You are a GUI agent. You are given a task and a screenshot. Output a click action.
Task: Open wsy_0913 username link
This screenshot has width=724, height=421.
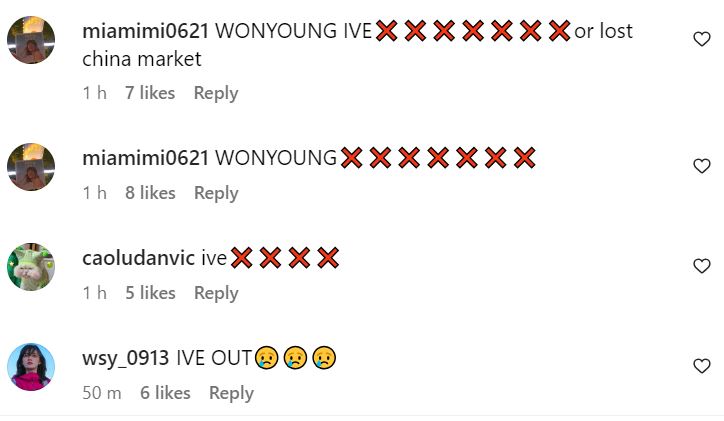pos(126,359)
